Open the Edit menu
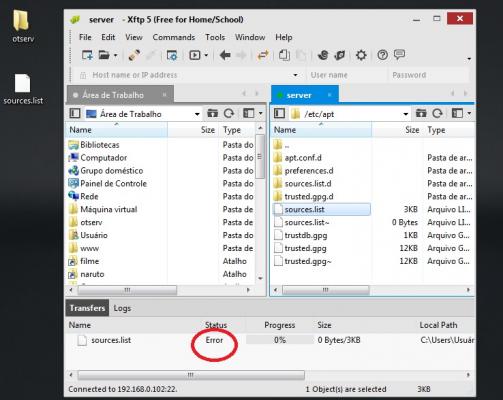The width and height of the screenshot is (503, 400). point(108,37)
